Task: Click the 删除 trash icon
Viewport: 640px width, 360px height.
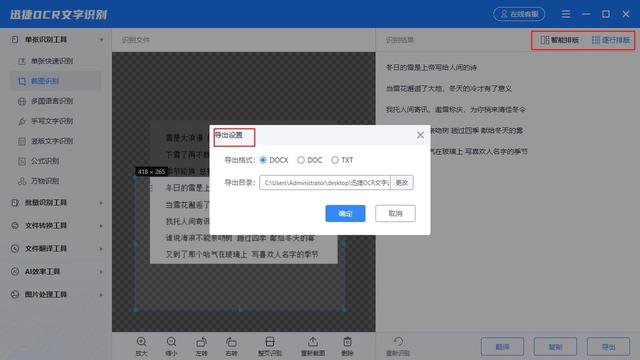Action: click(347, 342)
